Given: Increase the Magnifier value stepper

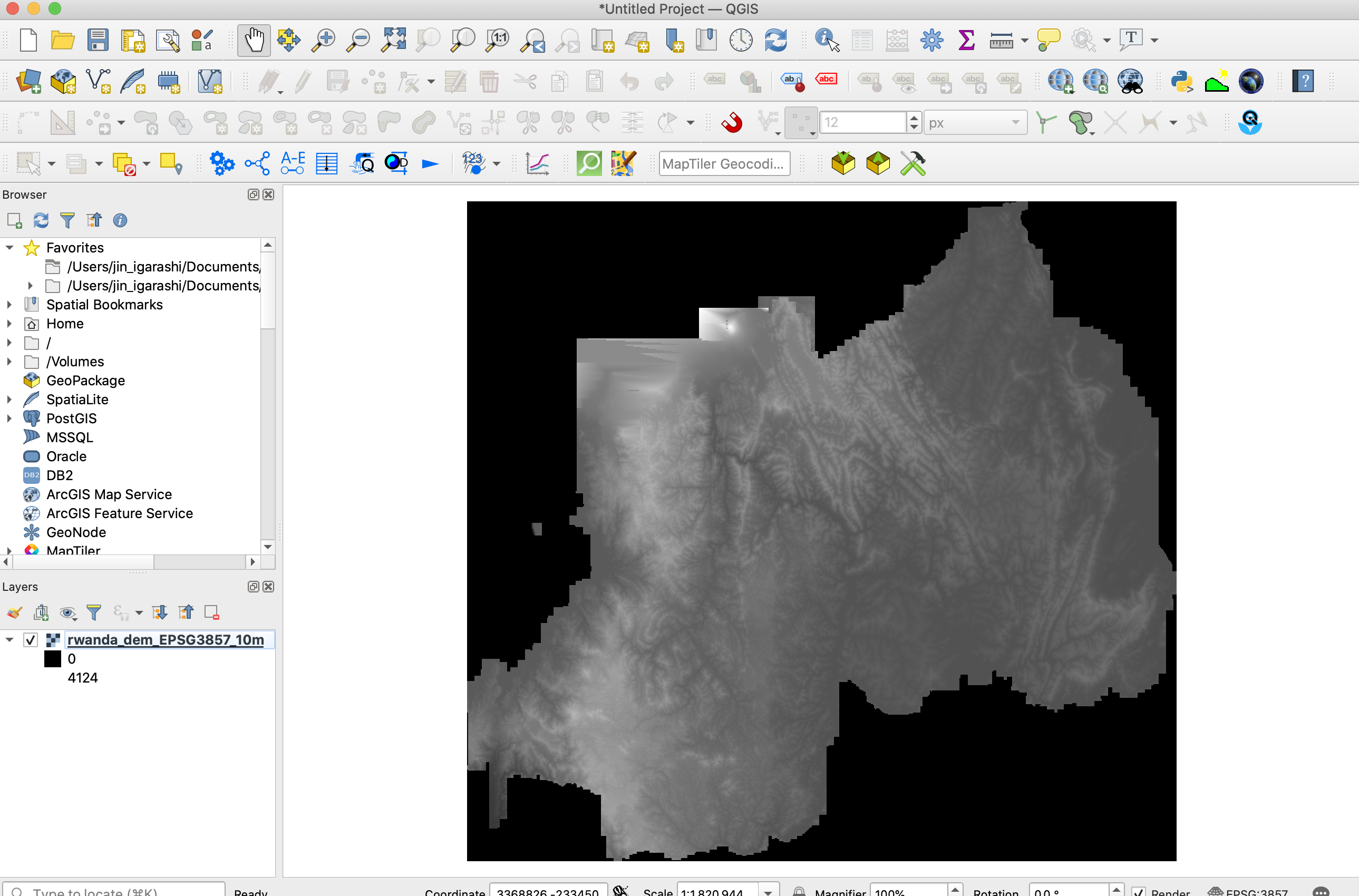Looking at the screenshot, I should (x=955, y=889).
